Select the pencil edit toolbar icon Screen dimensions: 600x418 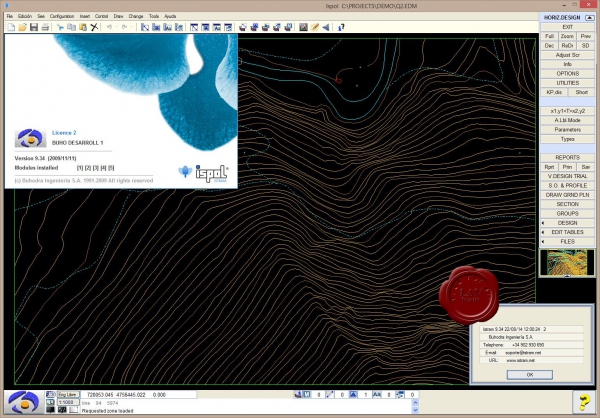coord(315,27)
